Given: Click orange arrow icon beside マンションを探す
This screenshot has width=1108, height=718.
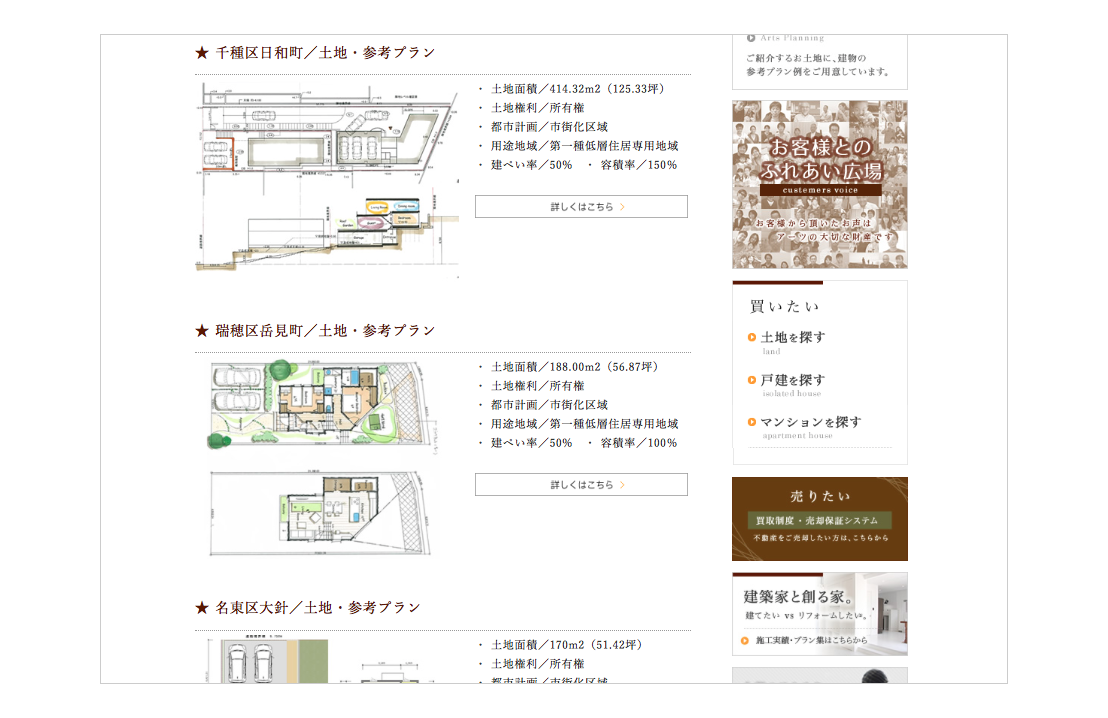Looking at the screenshot, I should point(752,422).
